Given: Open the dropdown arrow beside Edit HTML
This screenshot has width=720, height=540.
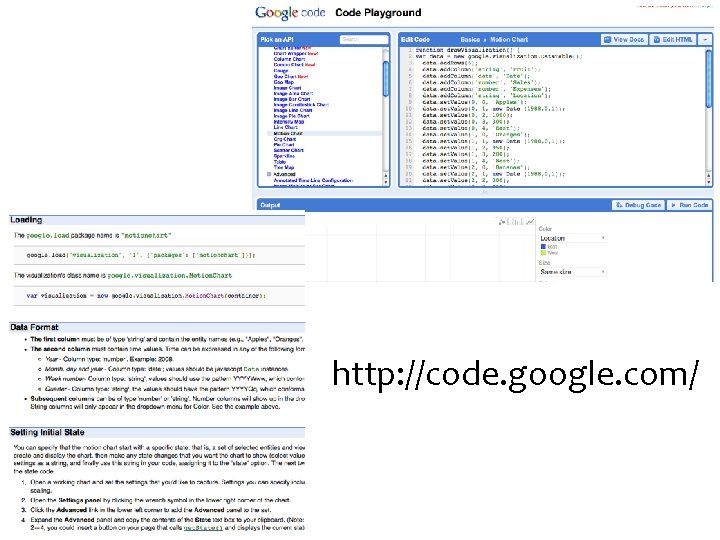Looking at the screenshot, I should coord(705,39).
